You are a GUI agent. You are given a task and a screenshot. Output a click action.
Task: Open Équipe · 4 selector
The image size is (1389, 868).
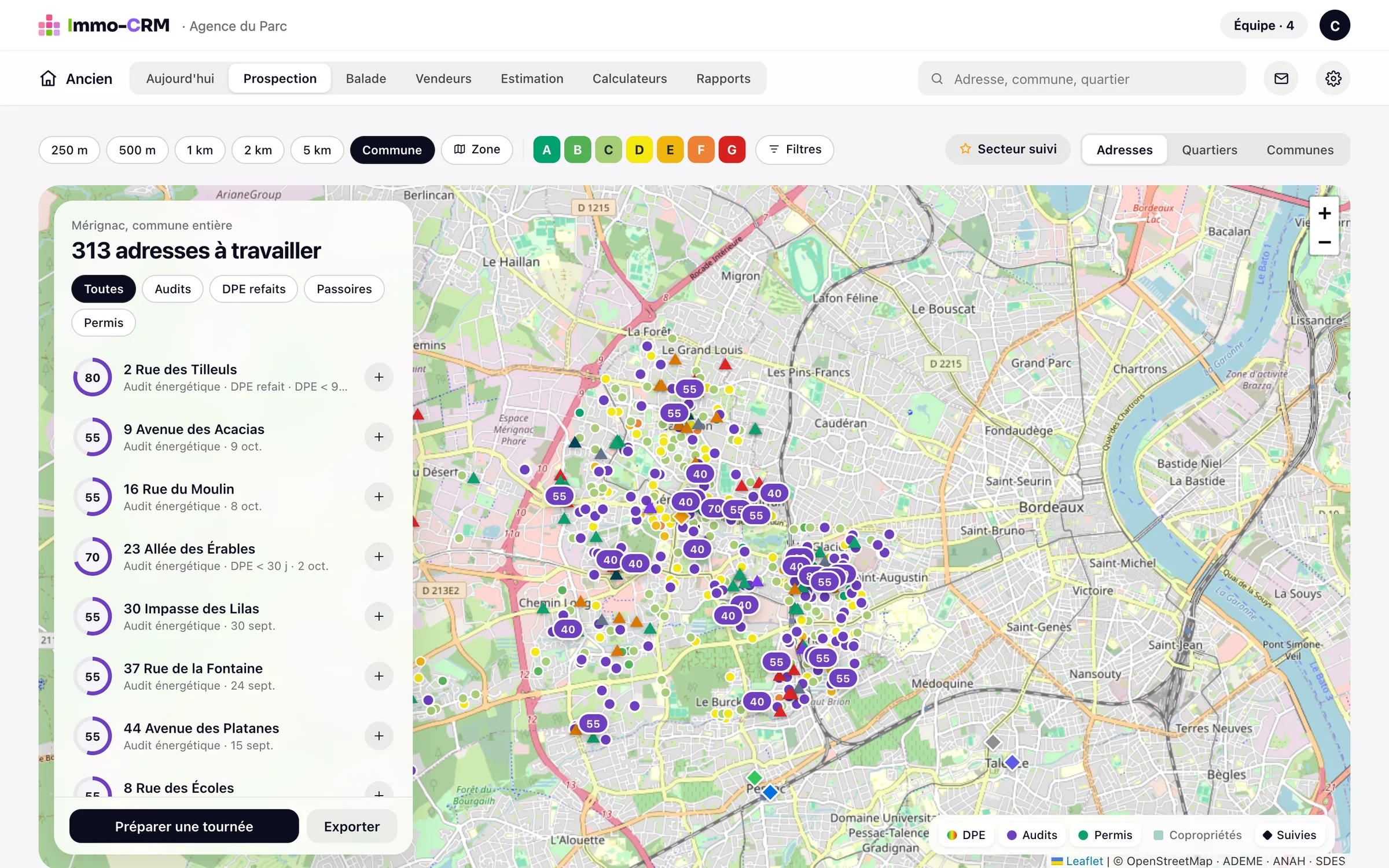1263,25
